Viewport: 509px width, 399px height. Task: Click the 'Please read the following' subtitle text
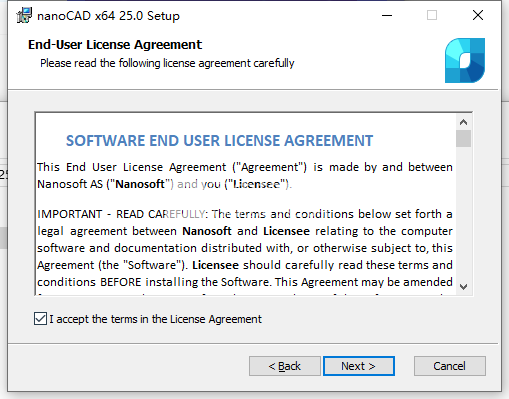[x=167, y=63]
